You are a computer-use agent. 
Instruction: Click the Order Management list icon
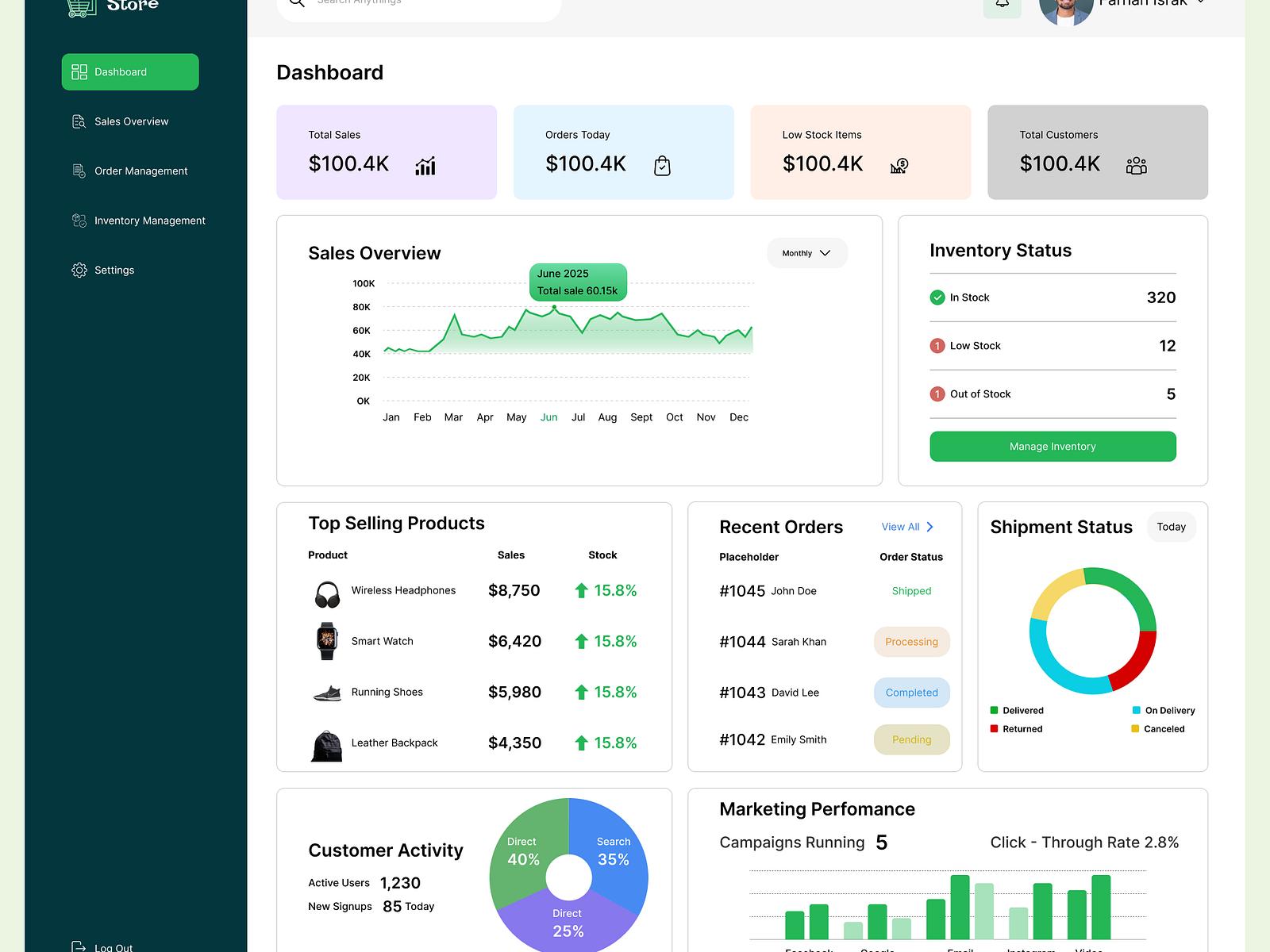(x=79, y=171)
